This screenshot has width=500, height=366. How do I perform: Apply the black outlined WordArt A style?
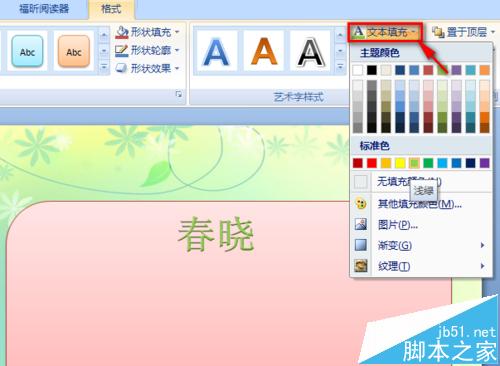point(311,52)
